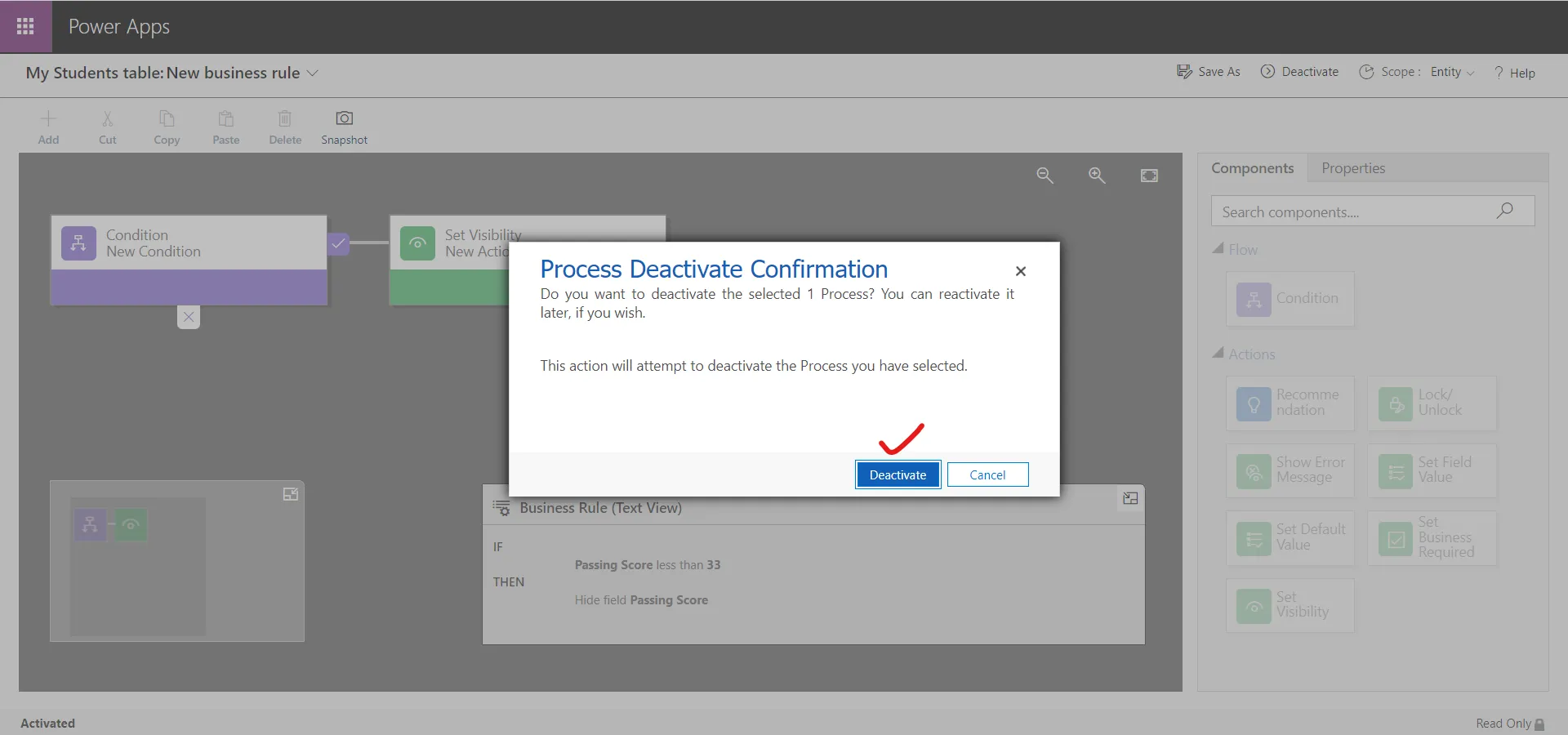This screenshot has width=1568, height=735.
Task: Expand the business rule name chevron
Action: click(312, 73)
